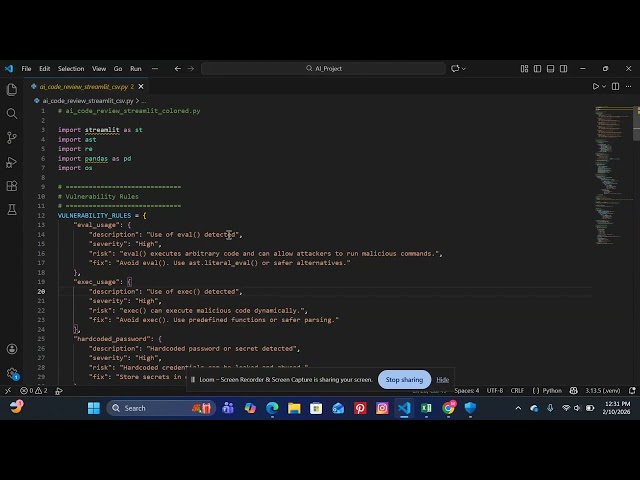The height and width of the screenshot is (480, 640).
Task: Click the debug status bar icon
Action: [x=59, y=391]
